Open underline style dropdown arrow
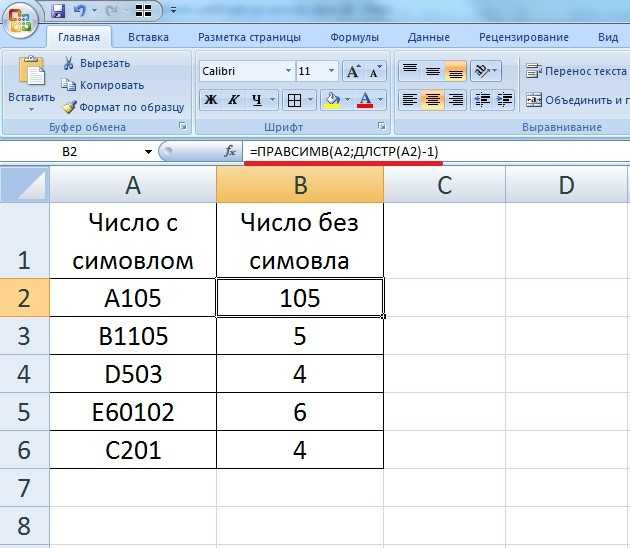The width and height of the screenshot is (630, 548). coord(272,99)
